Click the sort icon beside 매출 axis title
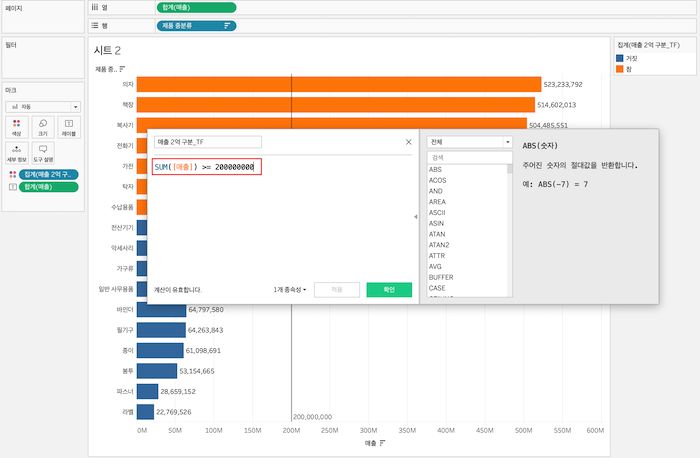The image size is (700, 458). 382,443
